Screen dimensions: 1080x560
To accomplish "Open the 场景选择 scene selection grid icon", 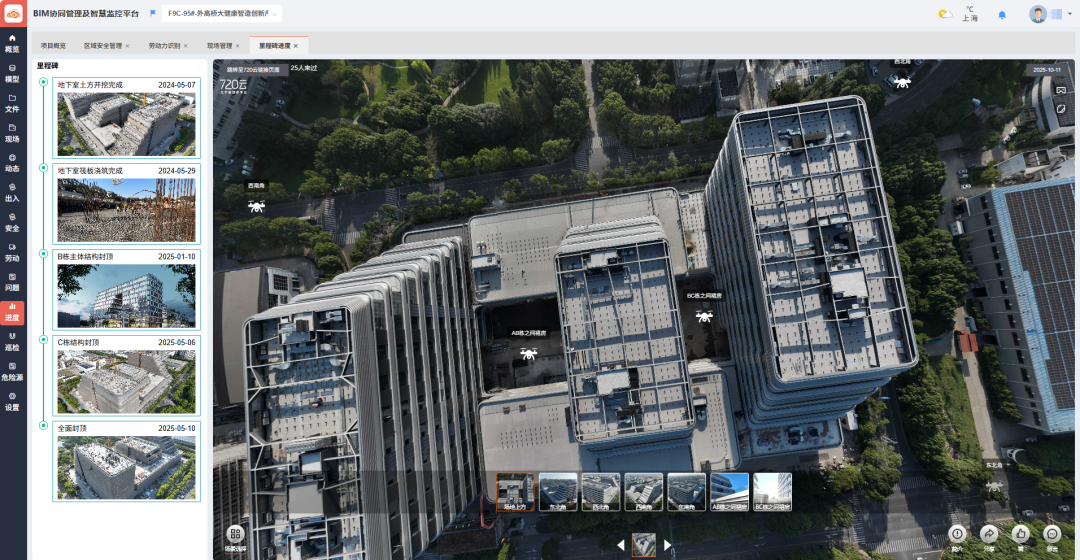I will (x=236, y=535).
